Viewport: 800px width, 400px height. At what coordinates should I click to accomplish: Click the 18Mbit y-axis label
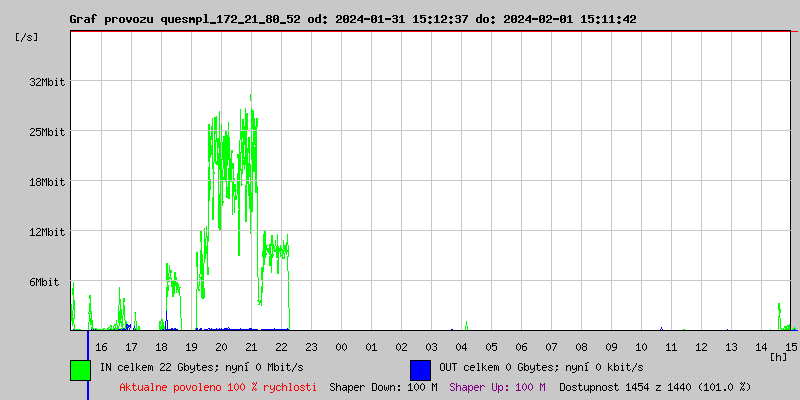[47, 182]
